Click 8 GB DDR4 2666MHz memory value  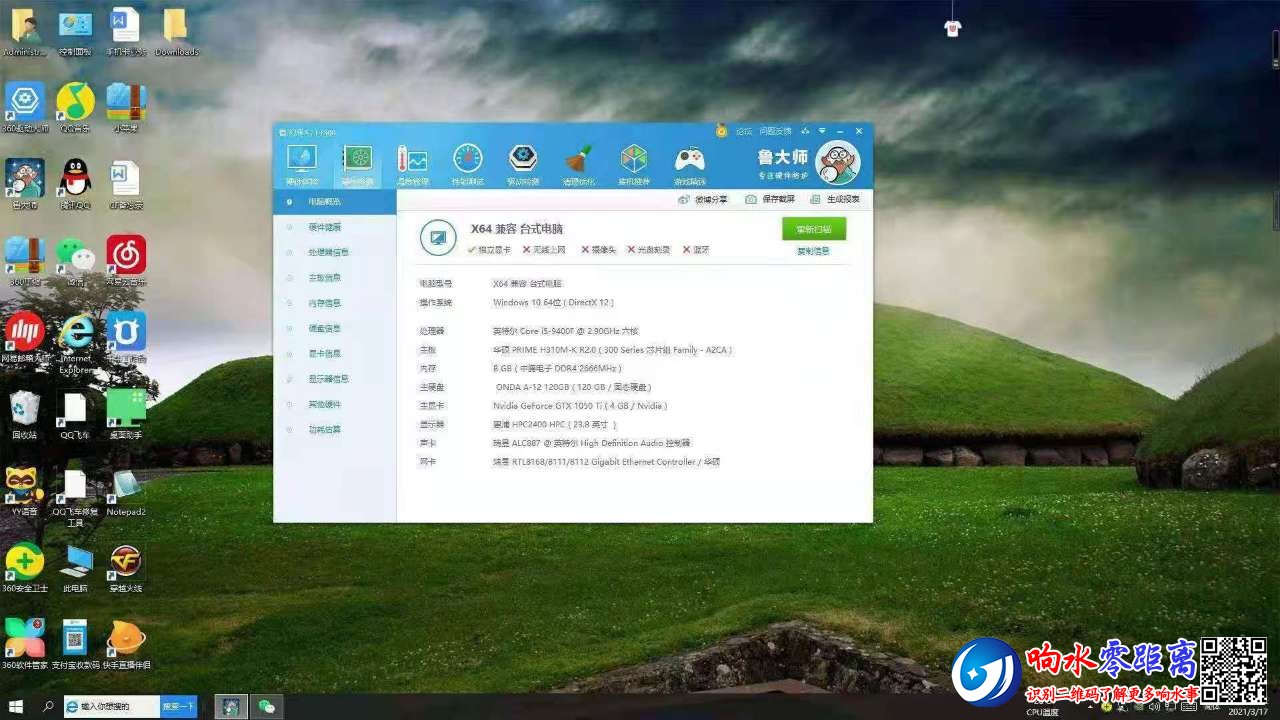557,368
